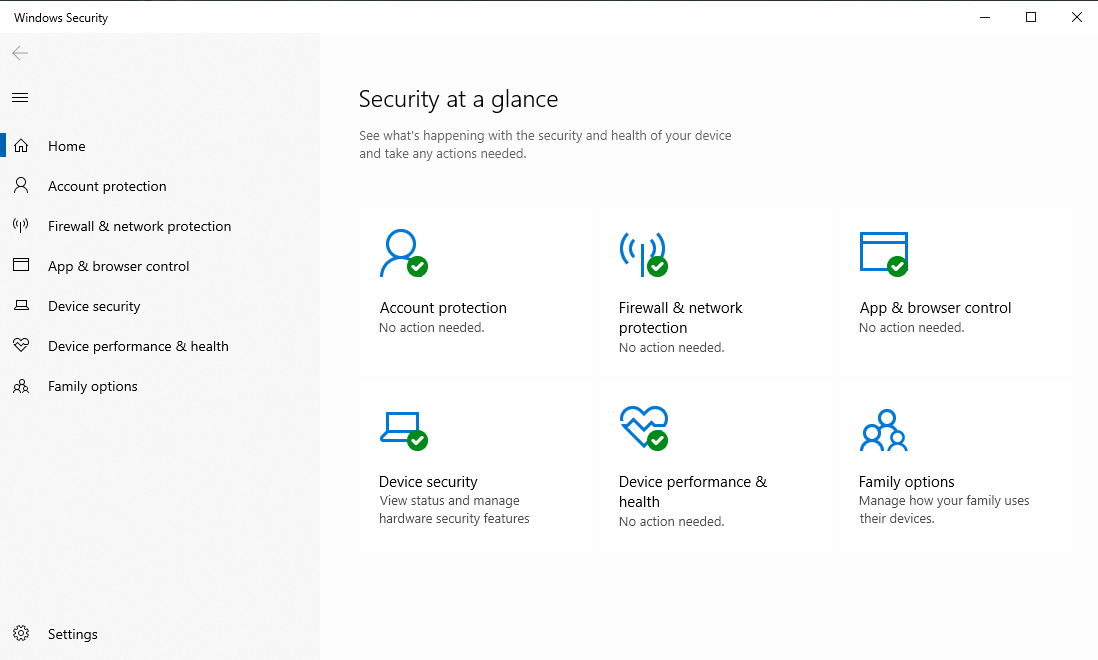Click the 'Security at a glance' heading
This screenshot has height=660, width=1098.
pyautogui.click(x=458, y=99)
